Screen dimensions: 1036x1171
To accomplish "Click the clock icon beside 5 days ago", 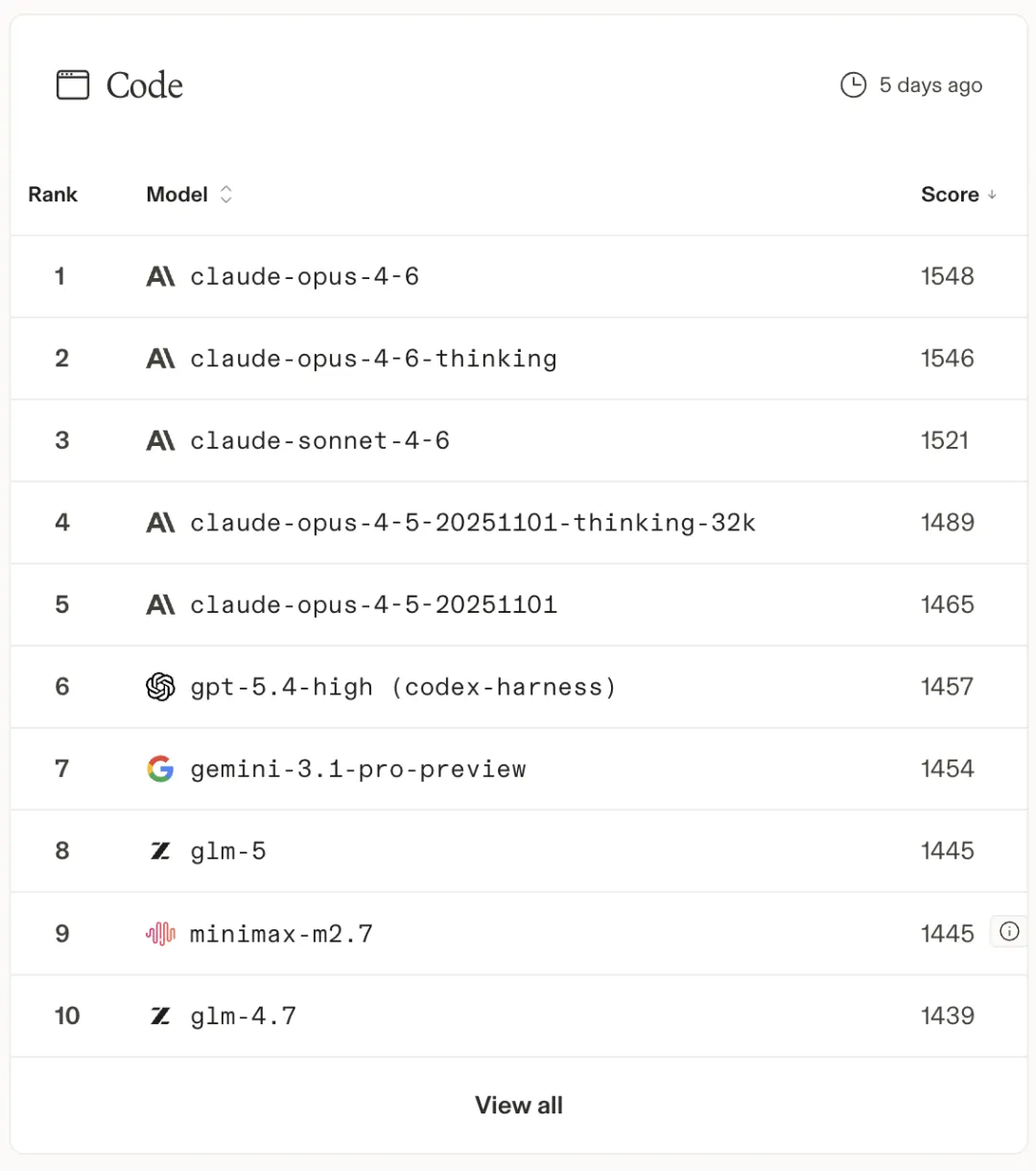I will coord(854,85).
